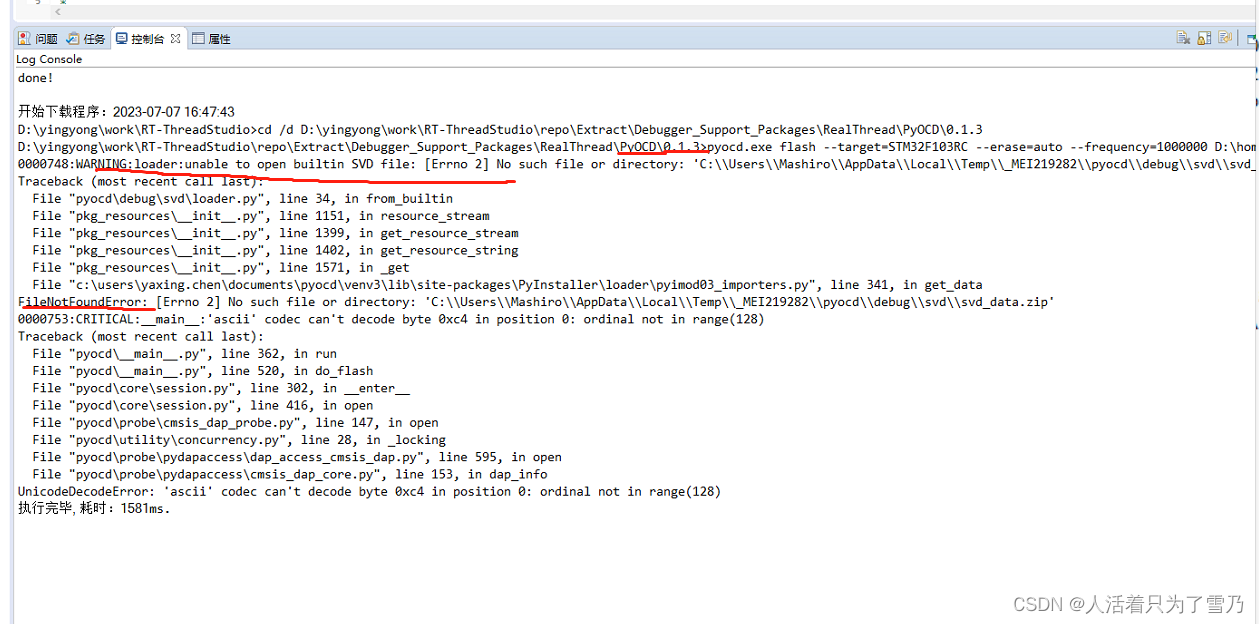Pin the console view
The height and width of the screenshot is (624, 1259).
pos(1225,37)
